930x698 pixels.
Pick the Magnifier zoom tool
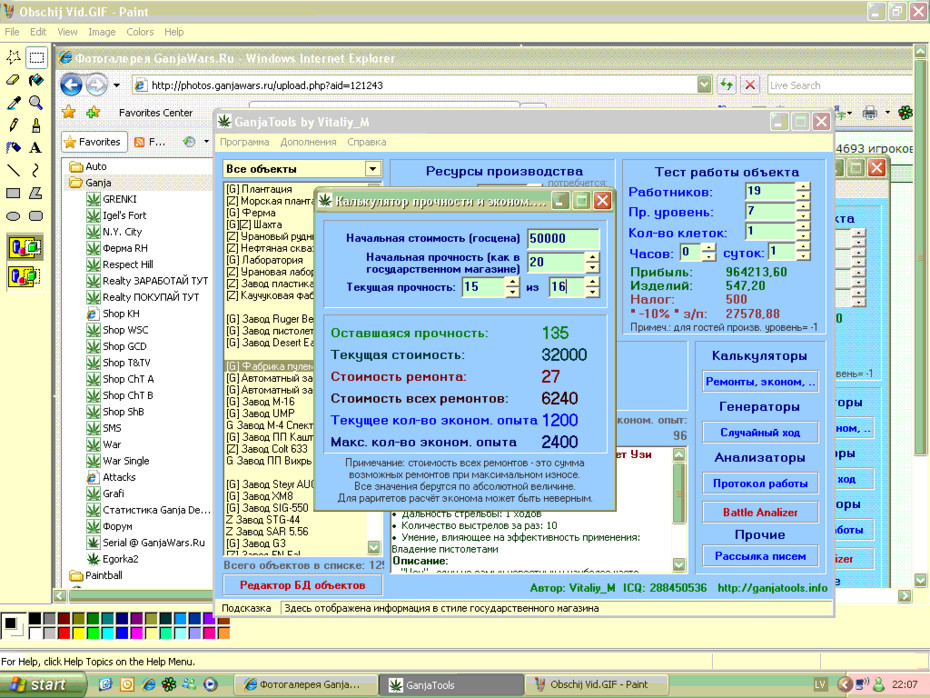pos(36,103)
